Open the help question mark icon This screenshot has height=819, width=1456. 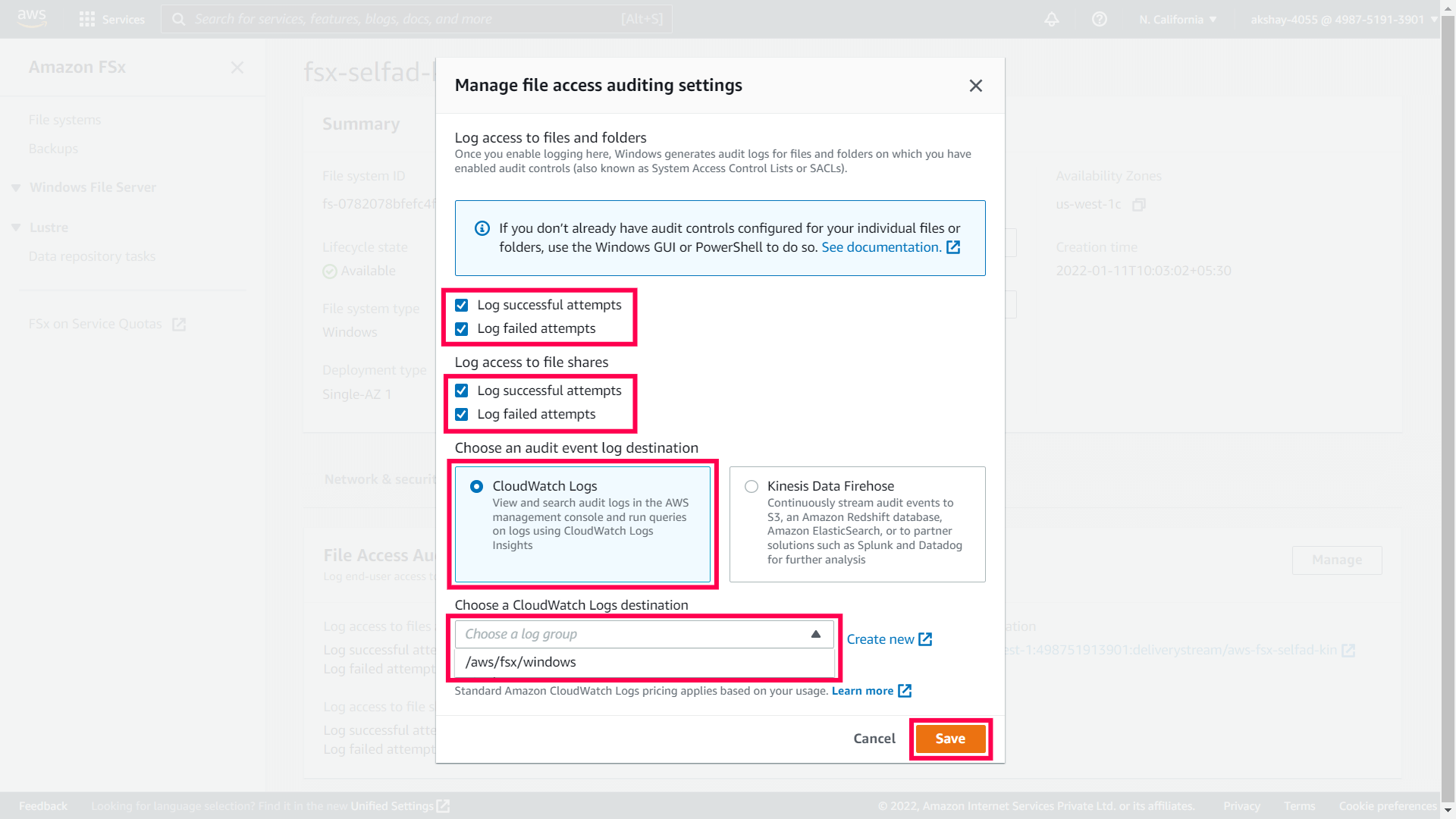point(1099,19)
